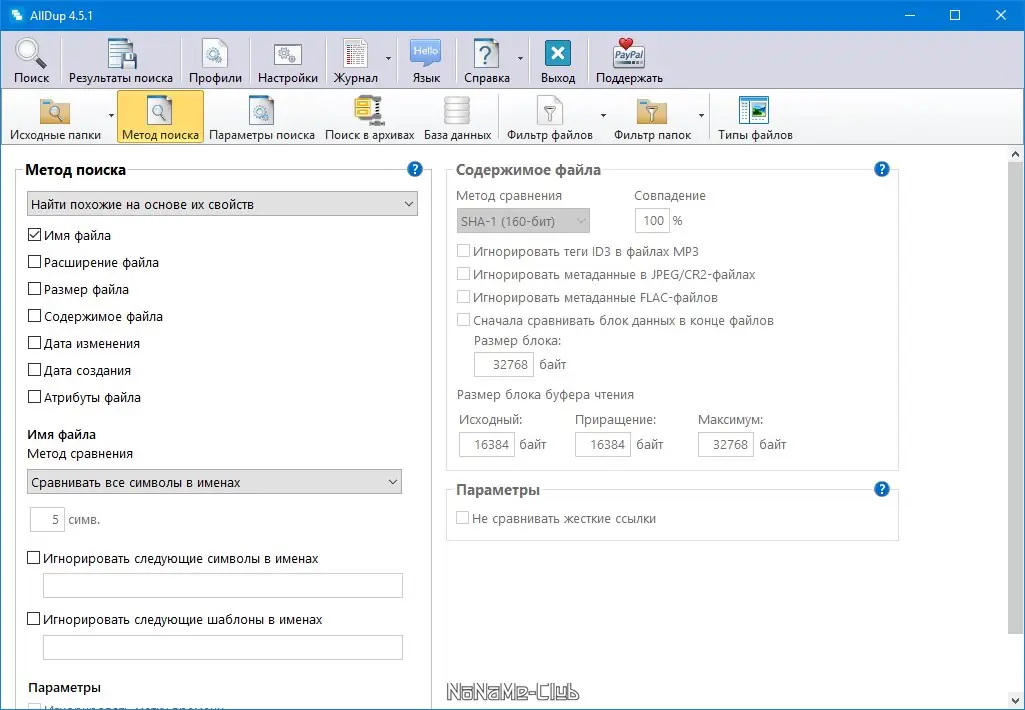Check Игнорировать метаданные FLAC-файлов
The width and height of the screenshot is (1025, 710).
pyautogui.click(x=463, y=297)
